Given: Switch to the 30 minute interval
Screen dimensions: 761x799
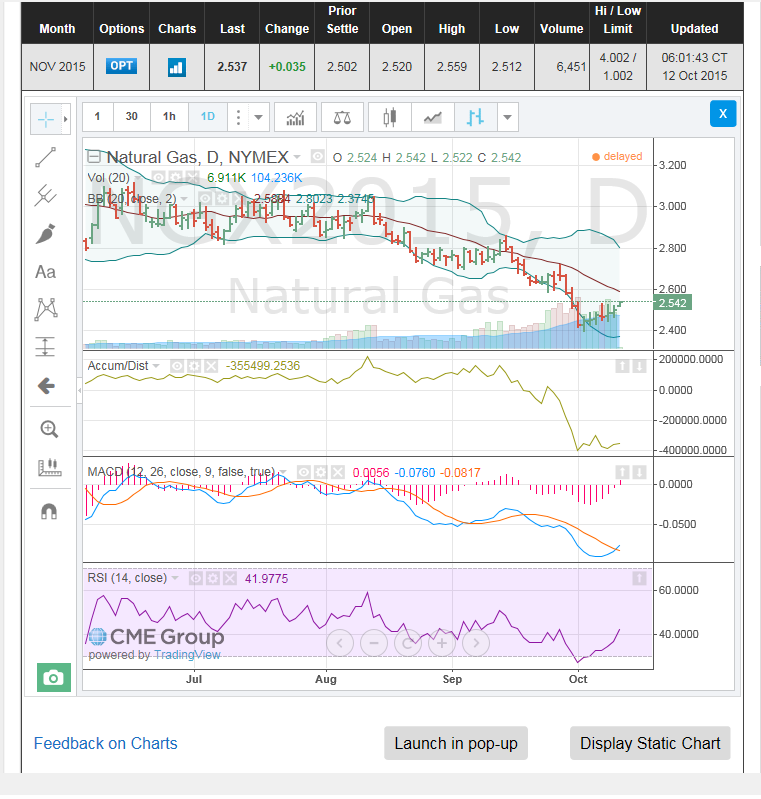Looking at the screenshot, I should pos(131,117).
